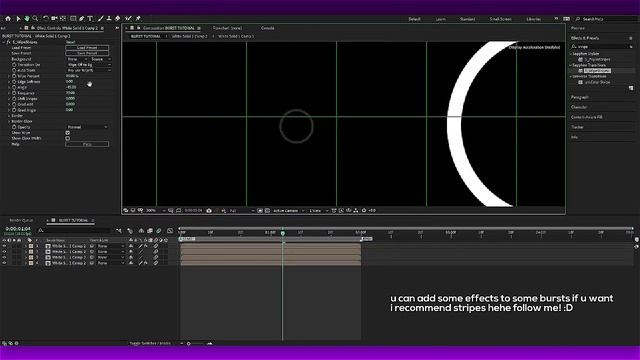The width and height of the screenshot is (640, 360).
Task: Toggle the Show Wipe checkbox
Action: coord(68,133)
